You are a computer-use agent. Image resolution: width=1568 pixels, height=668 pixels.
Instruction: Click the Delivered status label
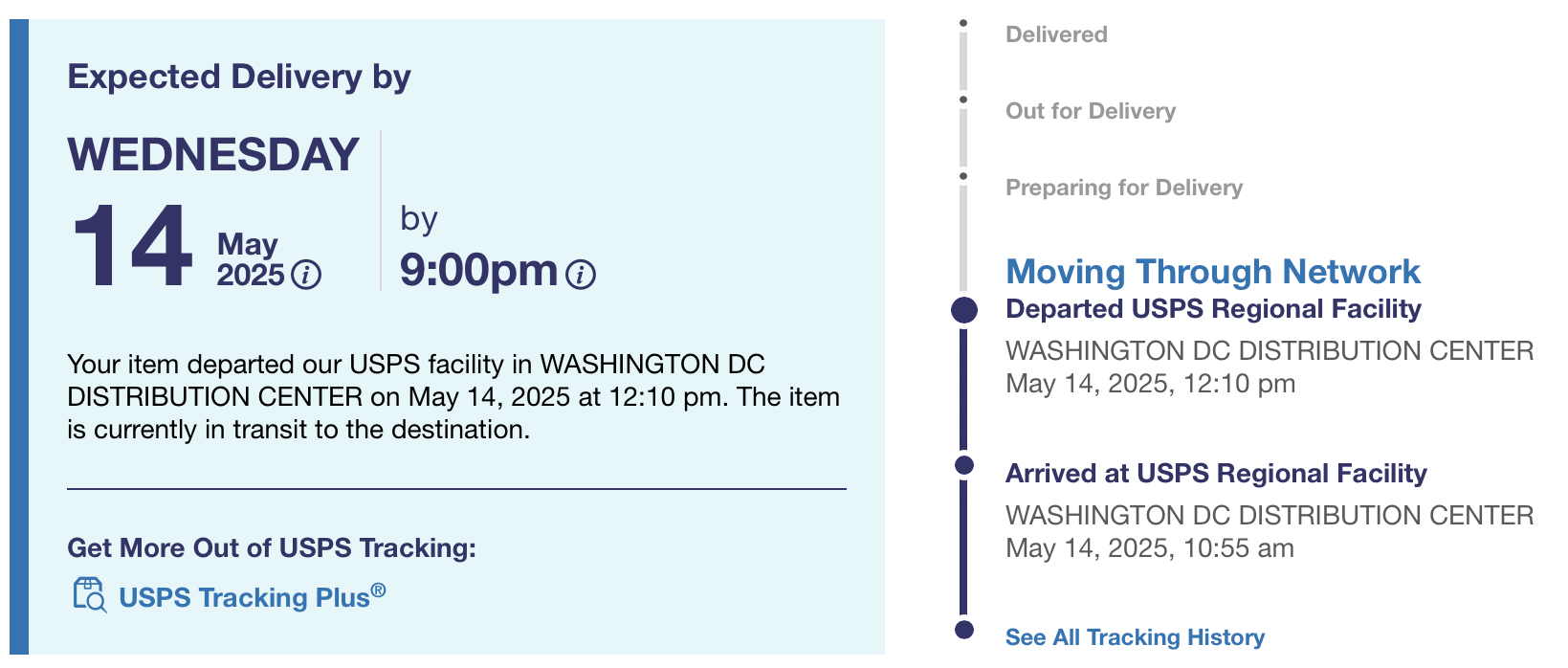1056,34
